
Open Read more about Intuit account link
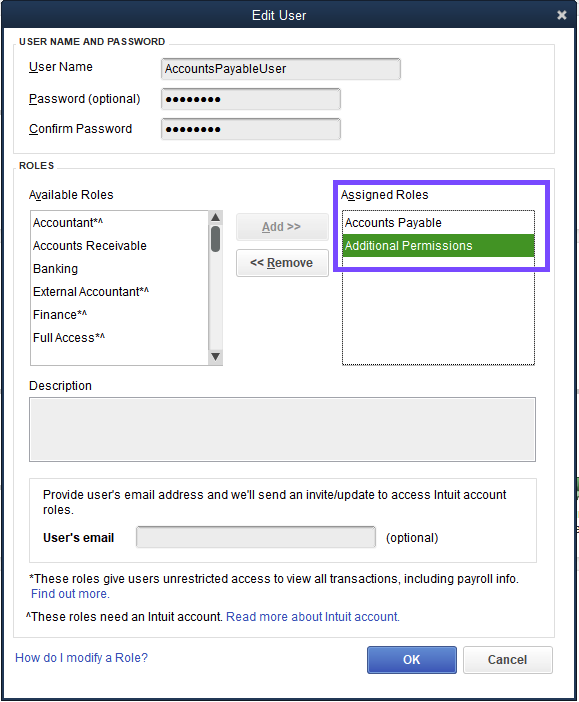coord(313,616)
